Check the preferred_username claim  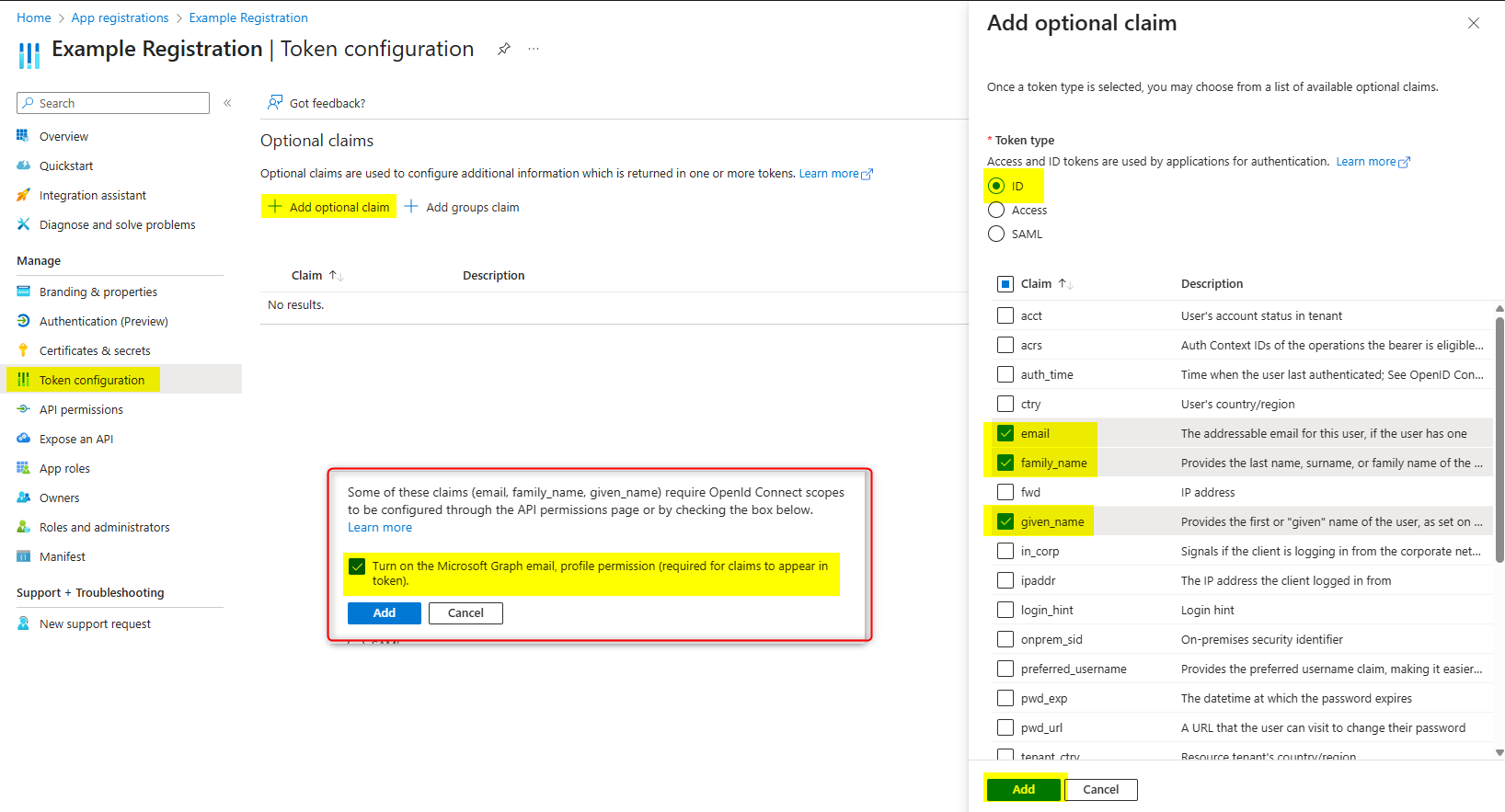tap(1005, 669)
